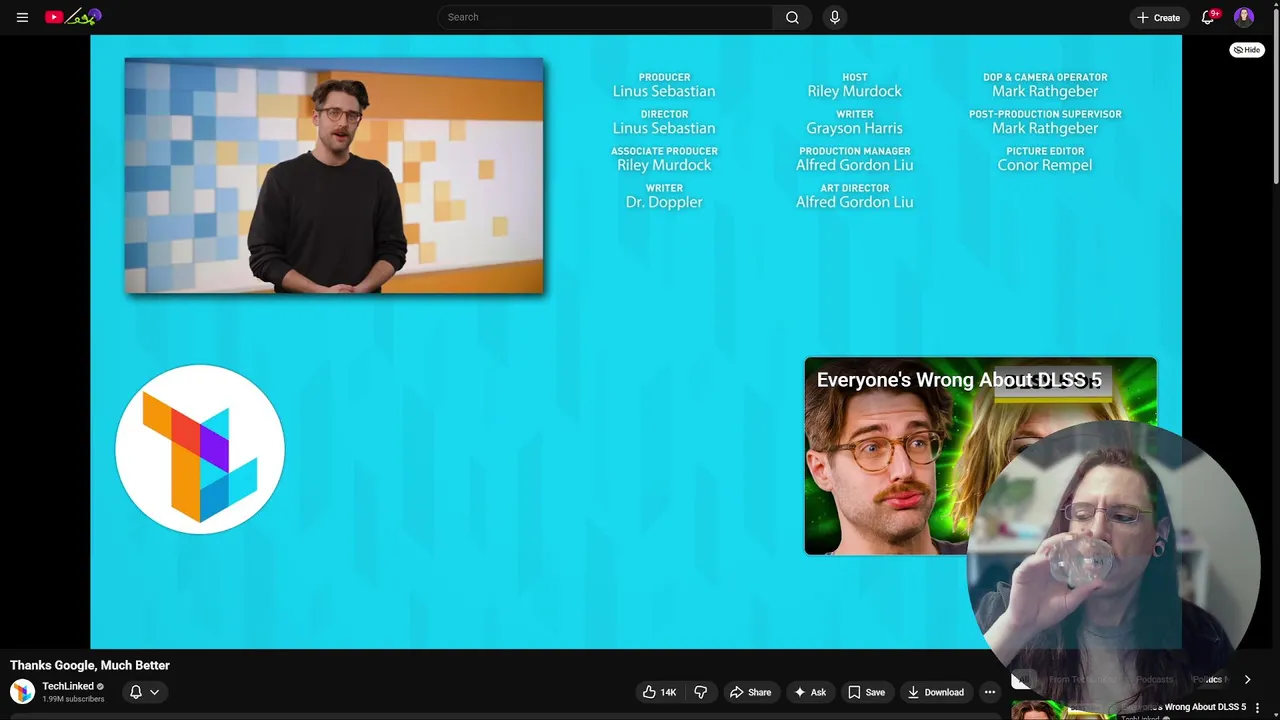Open subscription notification bell dropdown
Screen dimensions: 1280x720
coord(145,692)
